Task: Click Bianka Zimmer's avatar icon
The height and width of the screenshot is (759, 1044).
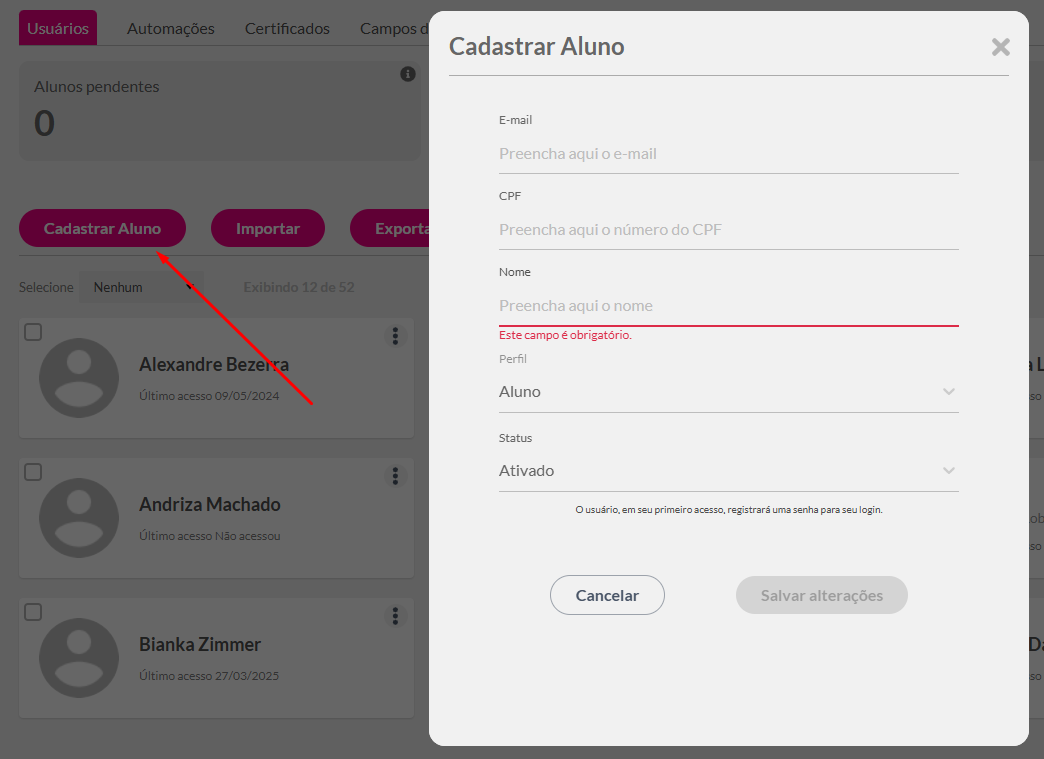Action: [x=79, y=658]
